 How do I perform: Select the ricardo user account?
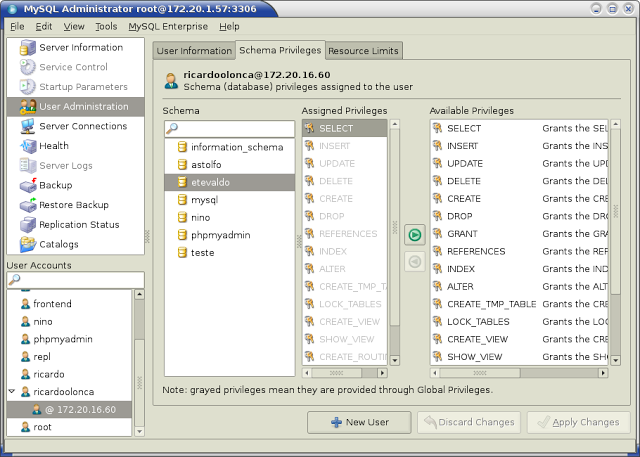click(x=69, y=374)
